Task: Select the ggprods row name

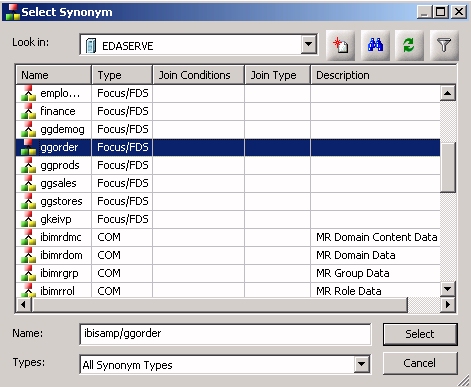Action: (60, 165)
